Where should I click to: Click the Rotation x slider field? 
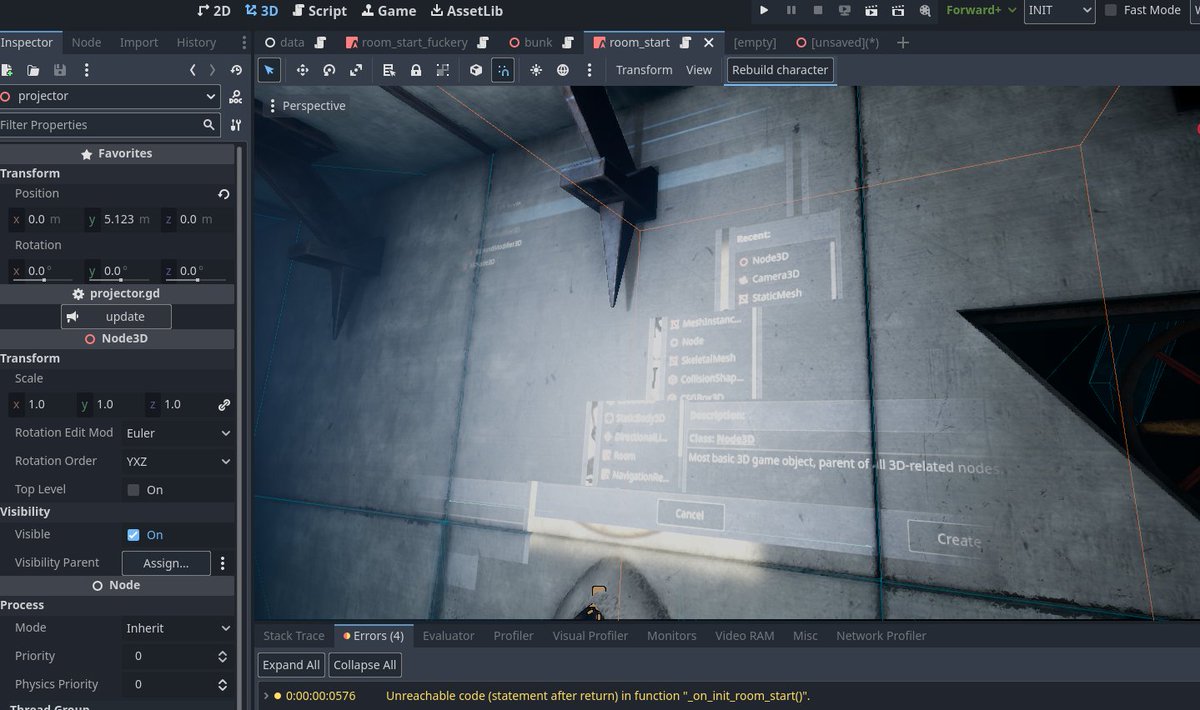[45, 271]
